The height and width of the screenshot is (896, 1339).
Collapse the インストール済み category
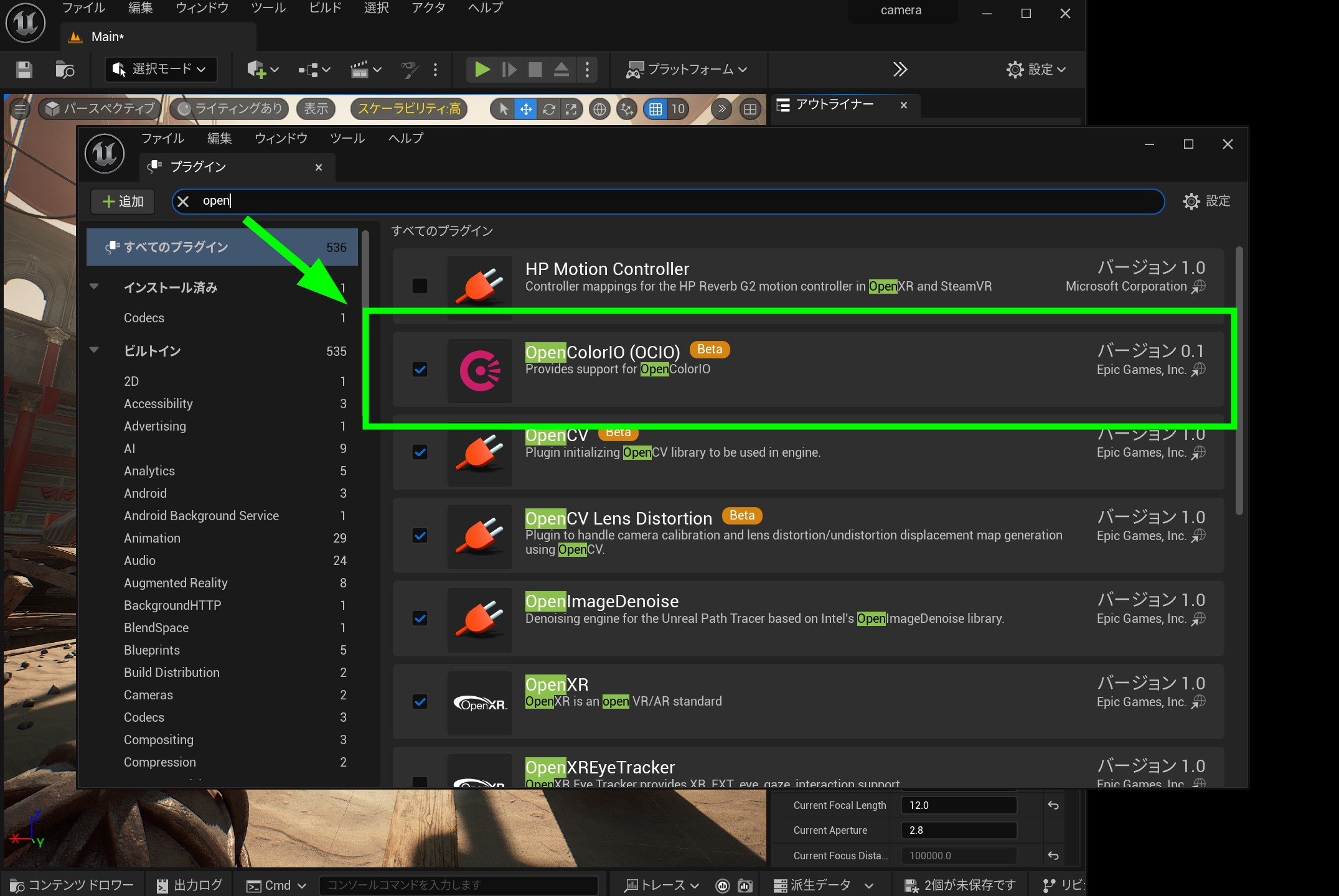click(95, 287)
